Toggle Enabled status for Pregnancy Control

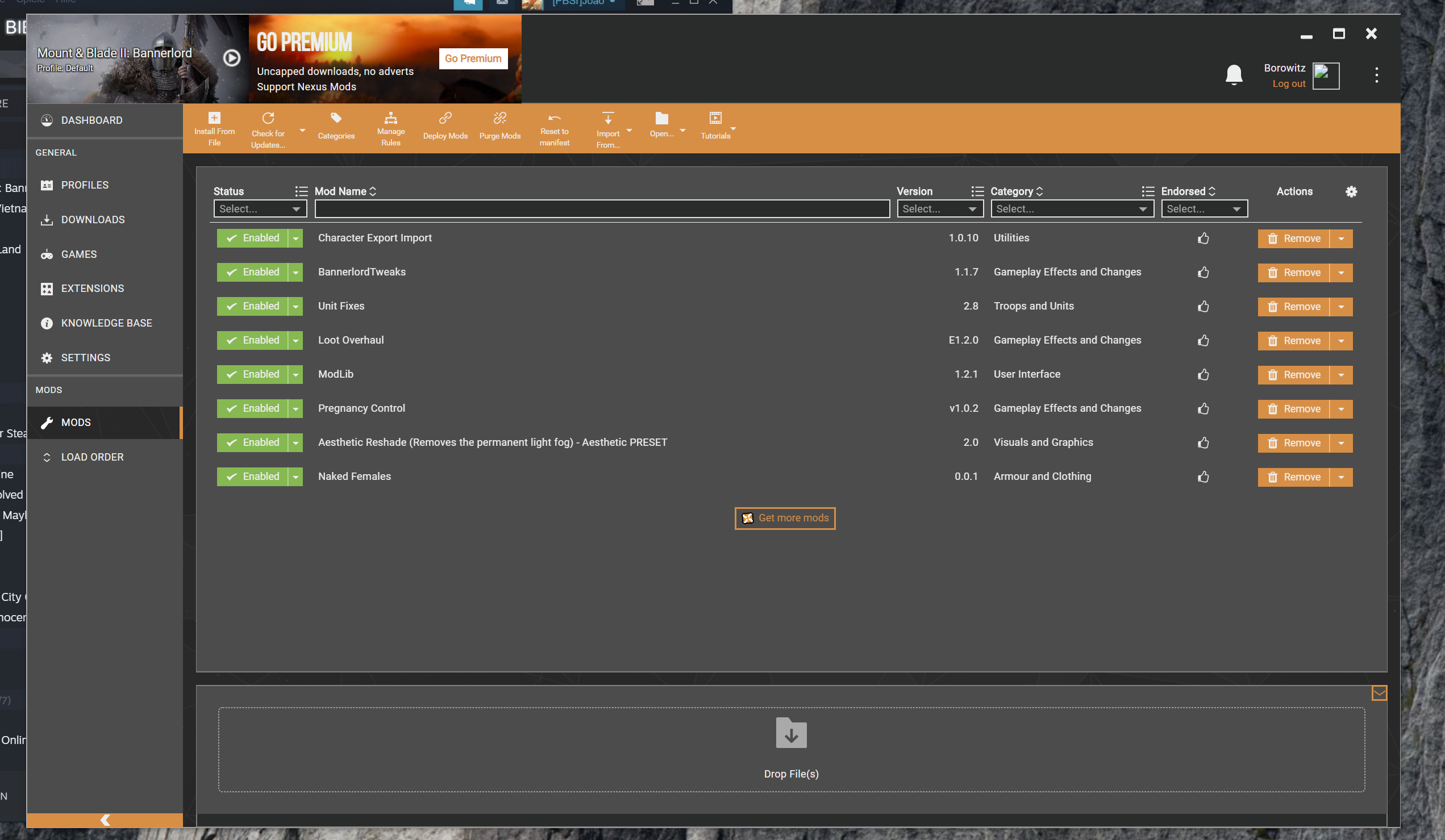tap(252, 408)
